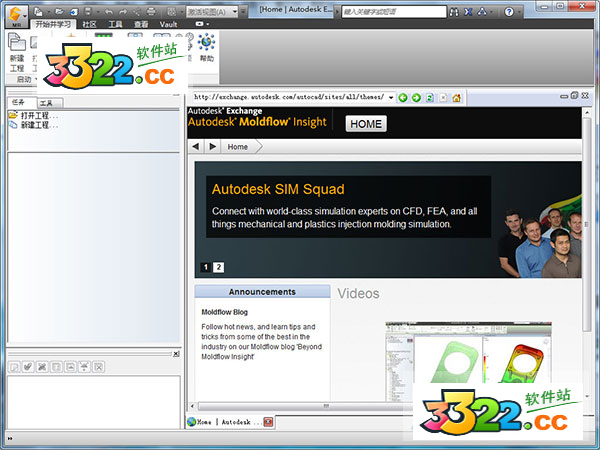The height and width of the screenshot is (450, 600).
Task: Click the triangular network icon in title bar
Action: [x=482, y=12]
